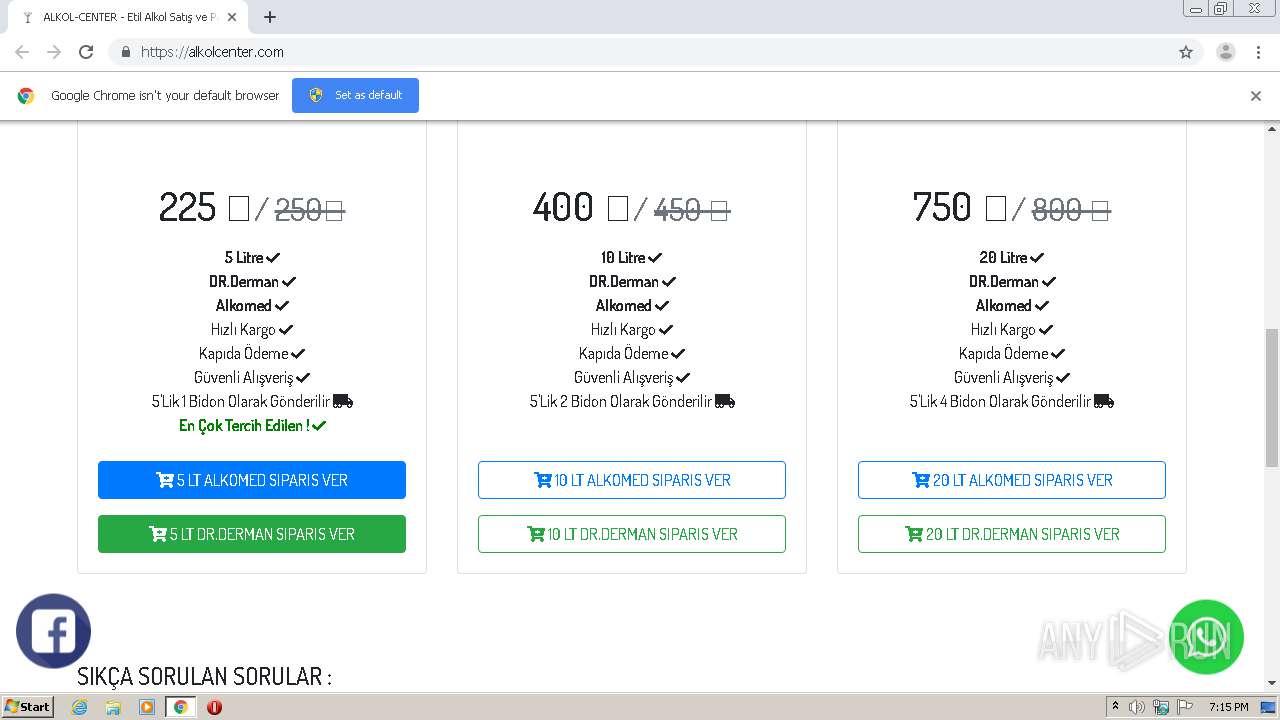This screenshot has height=720, width=1280.
Task: Open media player taskbar icon
Action: pos(147,707)
